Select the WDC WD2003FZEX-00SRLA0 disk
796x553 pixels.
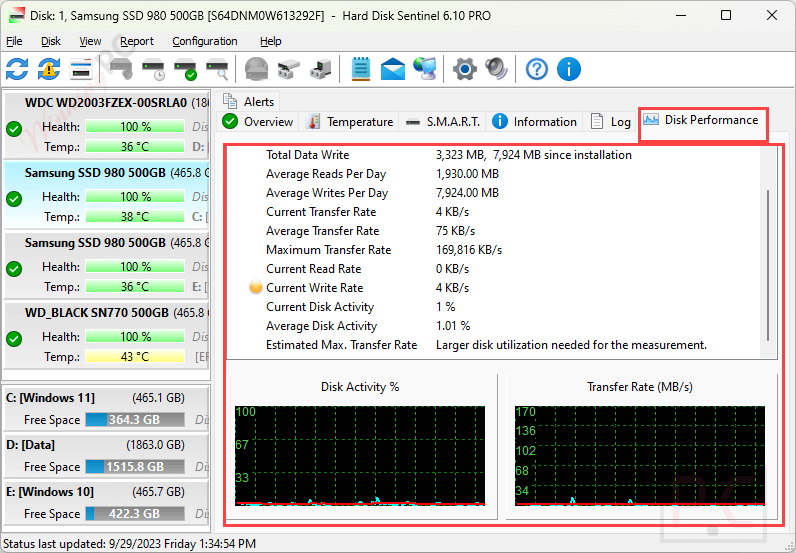click(x=106, y=125)
